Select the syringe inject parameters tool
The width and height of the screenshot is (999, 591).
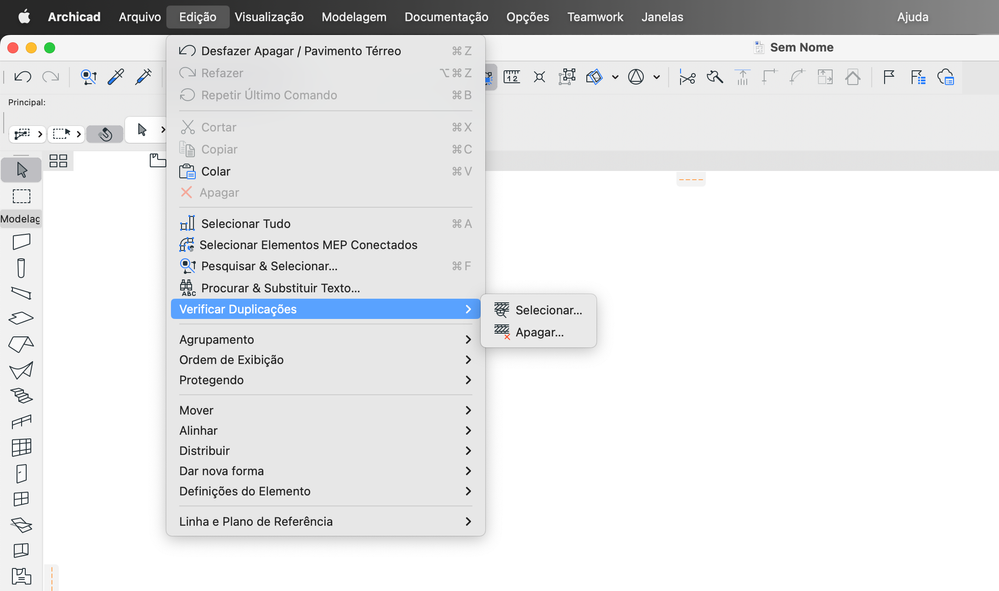[x=143, y=77]
